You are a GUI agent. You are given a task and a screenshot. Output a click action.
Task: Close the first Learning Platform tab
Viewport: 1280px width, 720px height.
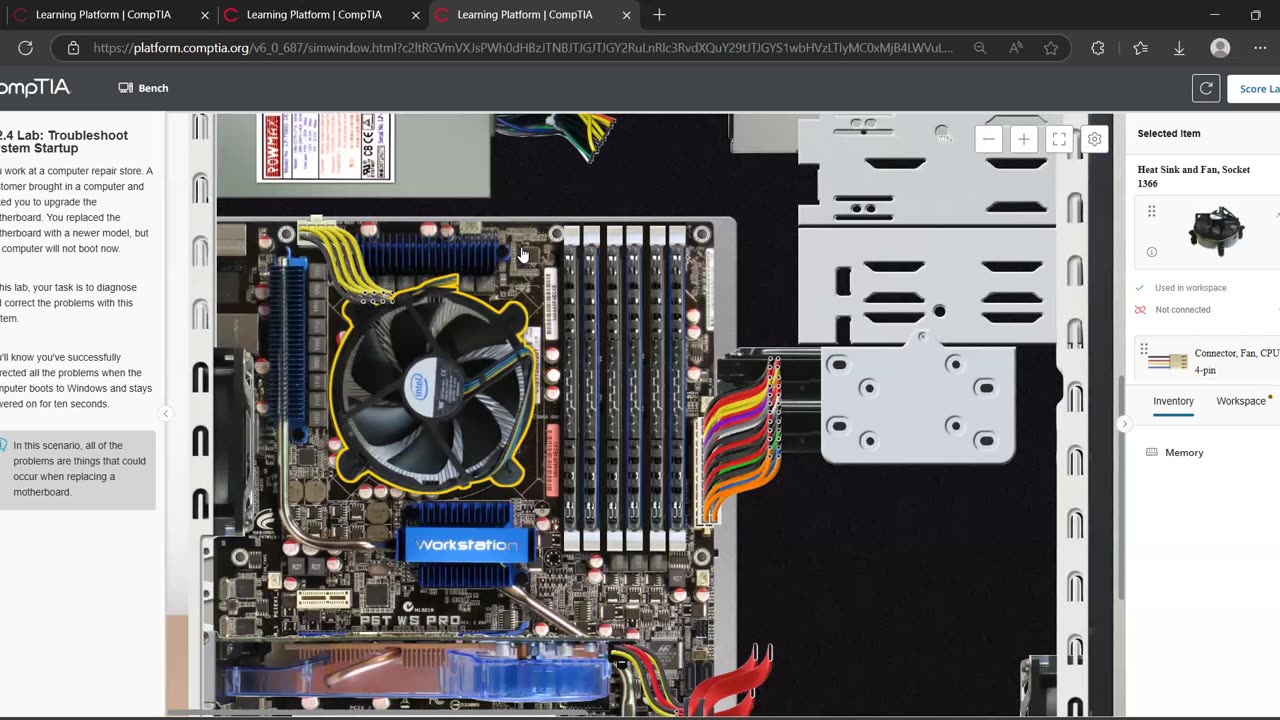point(205,15)
